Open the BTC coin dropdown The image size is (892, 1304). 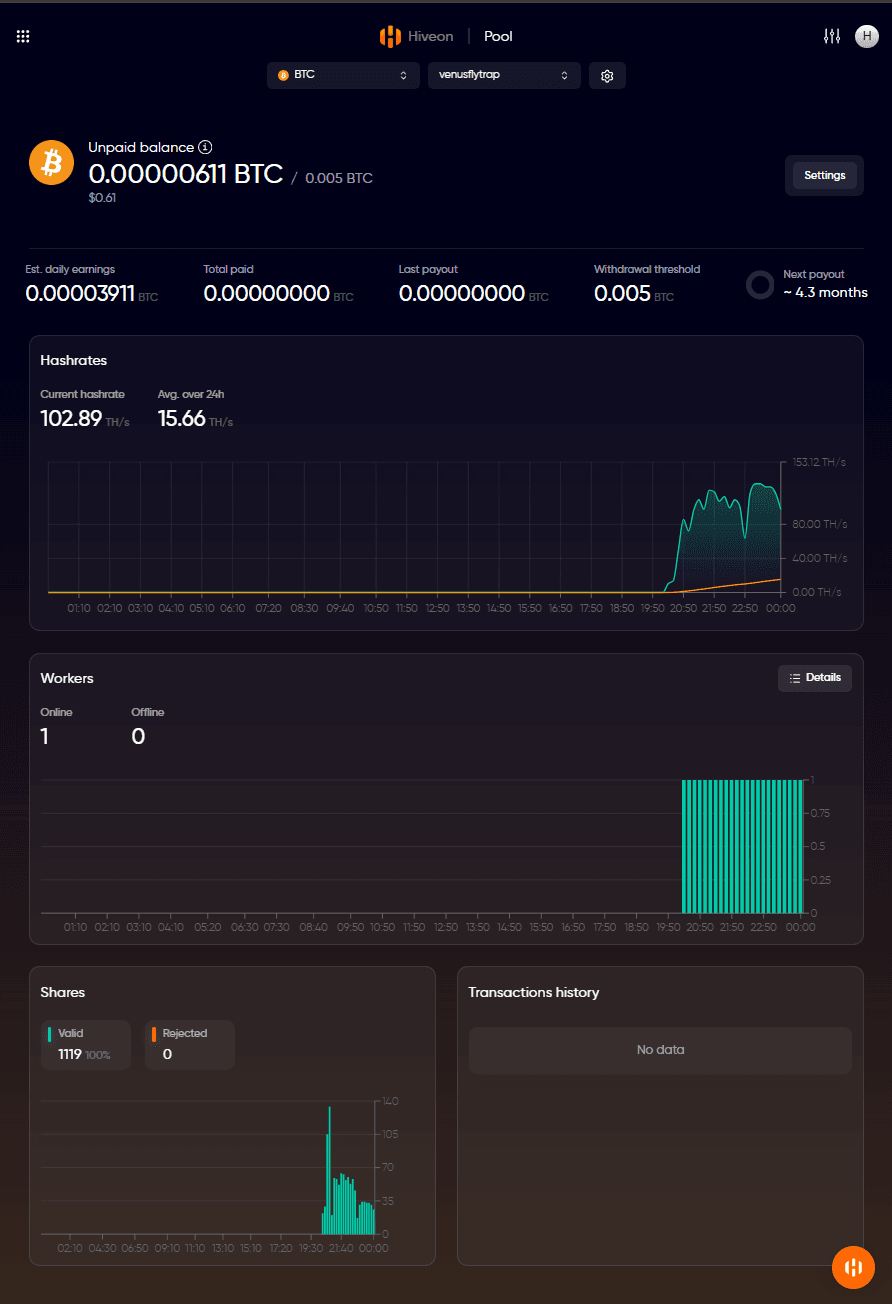[x=343, y=75]
